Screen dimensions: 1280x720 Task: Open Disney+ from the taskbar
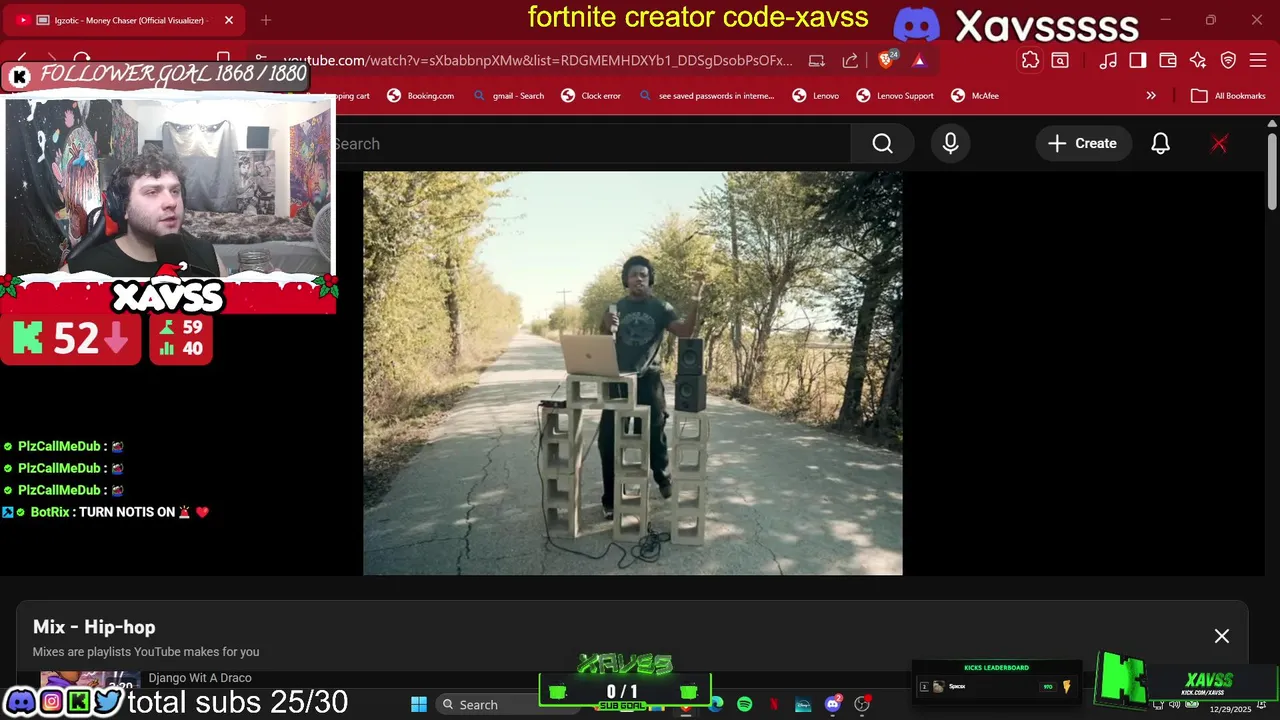(803, 705)
